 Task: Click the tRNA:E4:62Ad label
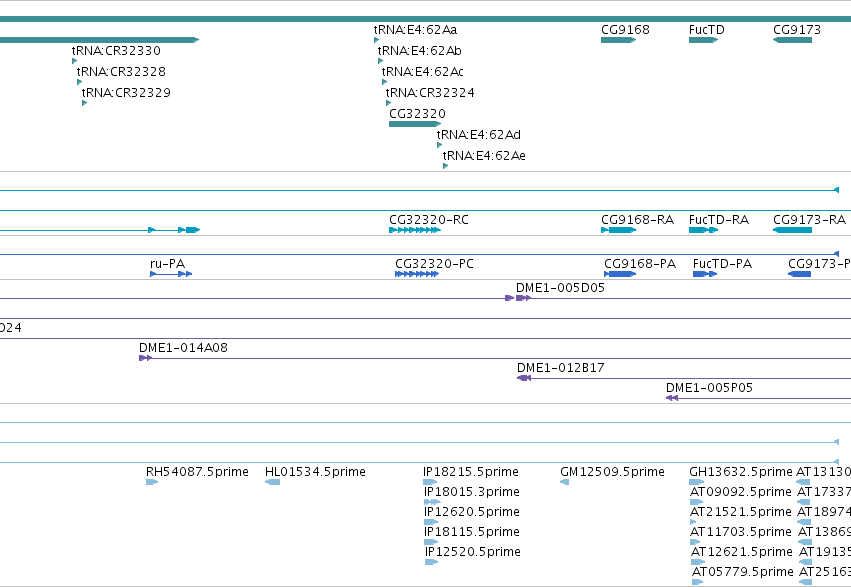click(479, 135)
